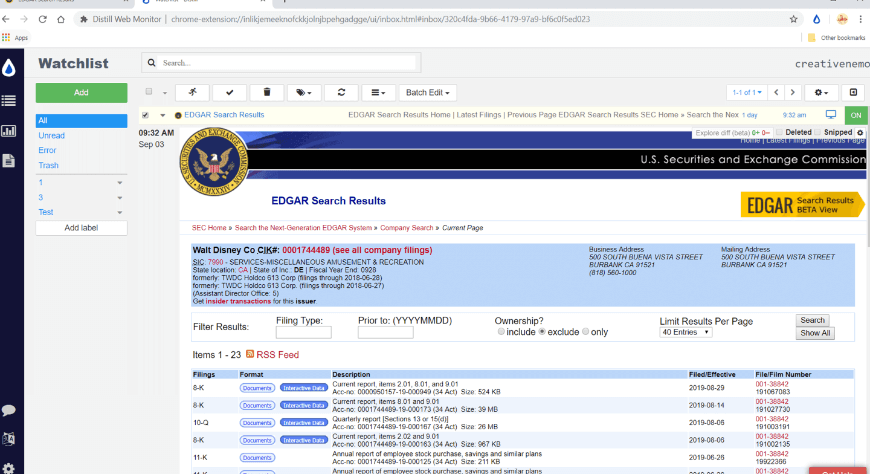Select the 'include' ownership radio button
Image resolution: width=870 pixels, height=474 pixels.
pos(499,332)
